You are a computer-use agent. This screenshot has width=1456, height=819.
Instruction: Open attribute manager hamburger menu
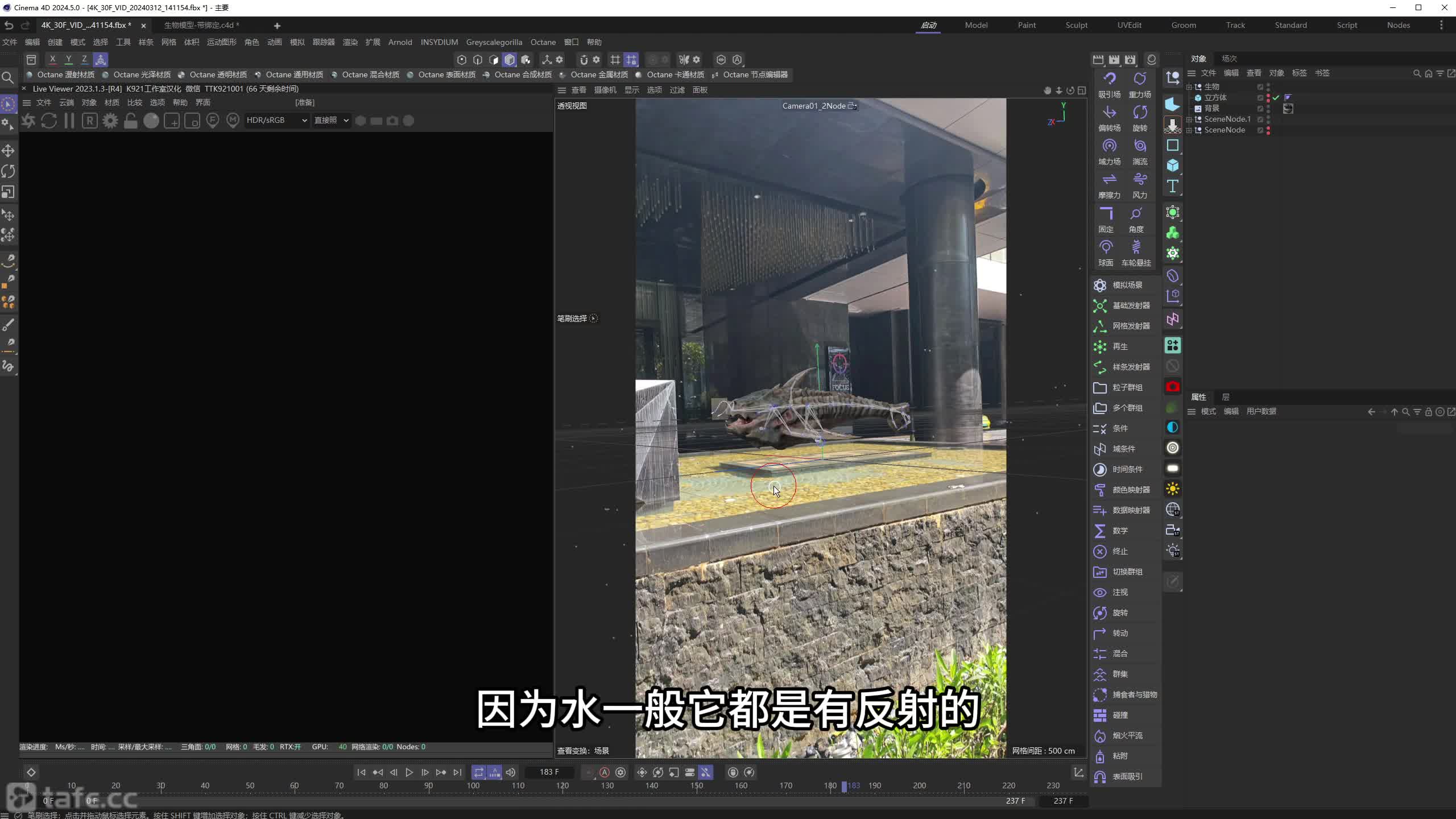[x=1192, y=411]
